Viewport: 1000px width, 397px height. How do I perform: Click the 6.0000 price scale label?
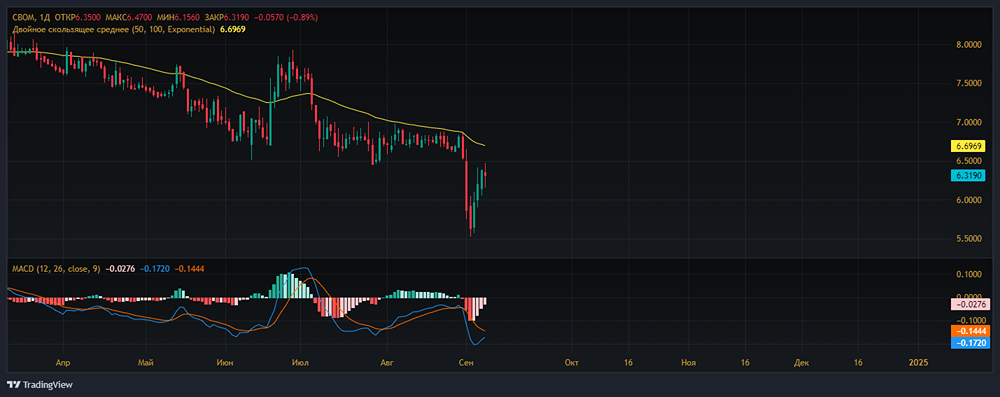click(969, 200)
